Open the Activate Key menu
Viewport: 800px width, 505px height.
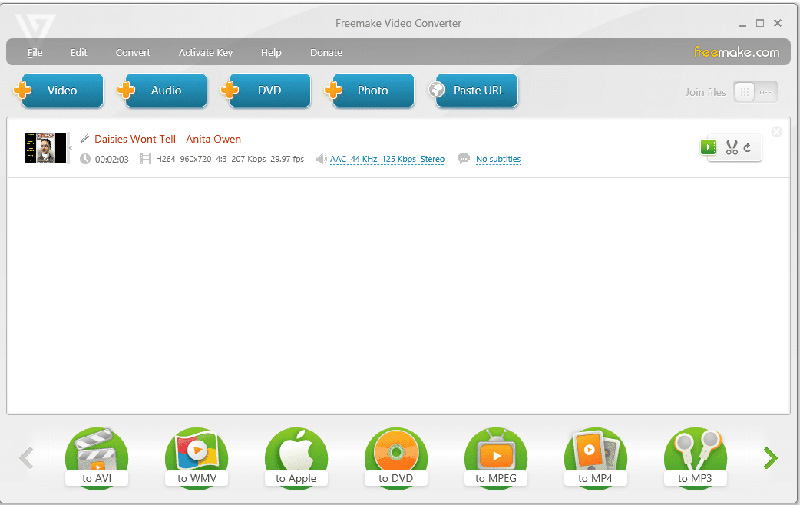click(206, 53)
